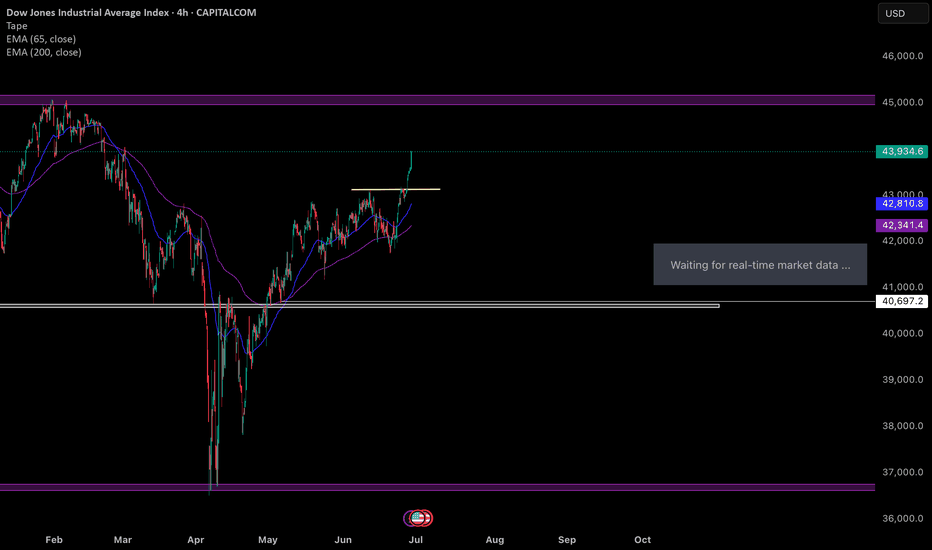This screenshot has width=932, height=550.
Task: Click the Sep label on time axis
Action: pyautogui.click(x=567, y=540)
